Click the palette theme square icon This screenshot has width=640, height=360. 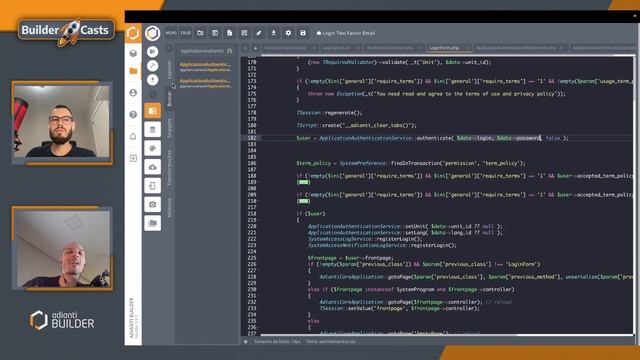pos(153,148)
